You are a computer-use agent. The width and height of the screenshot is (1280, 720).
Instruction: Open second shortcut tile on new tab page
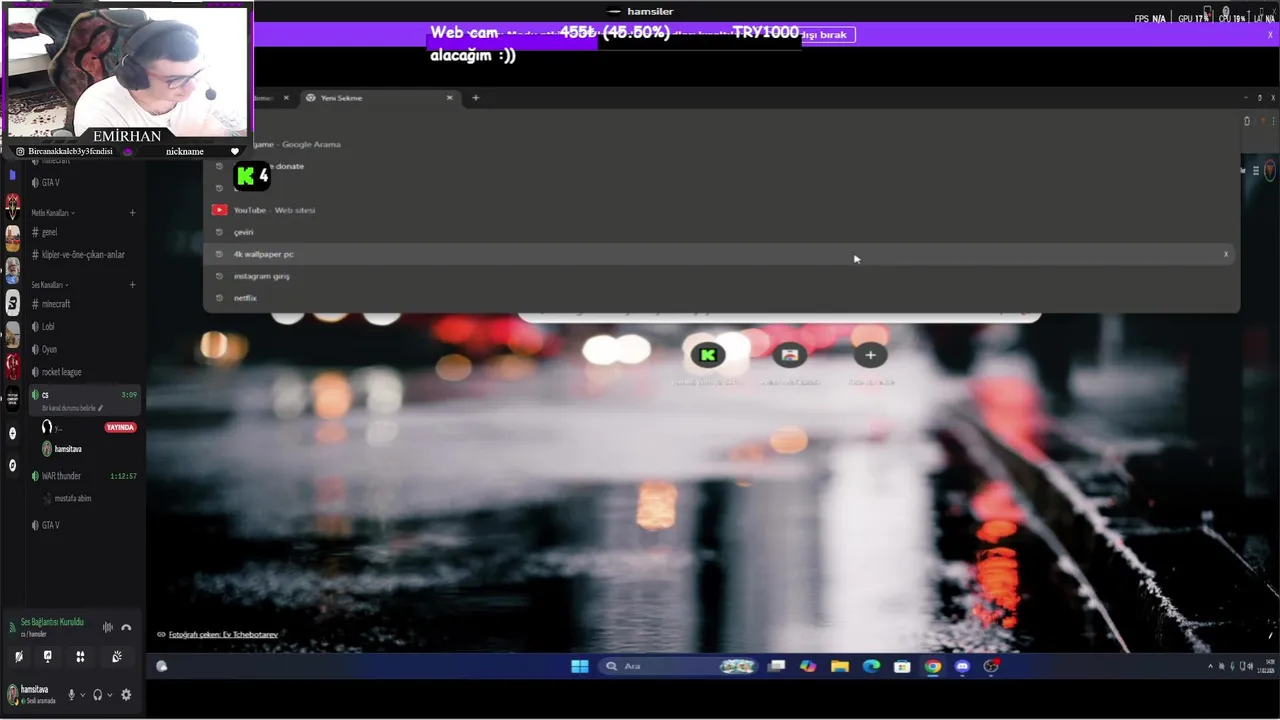pyautogui.click(x=789, y=355)
